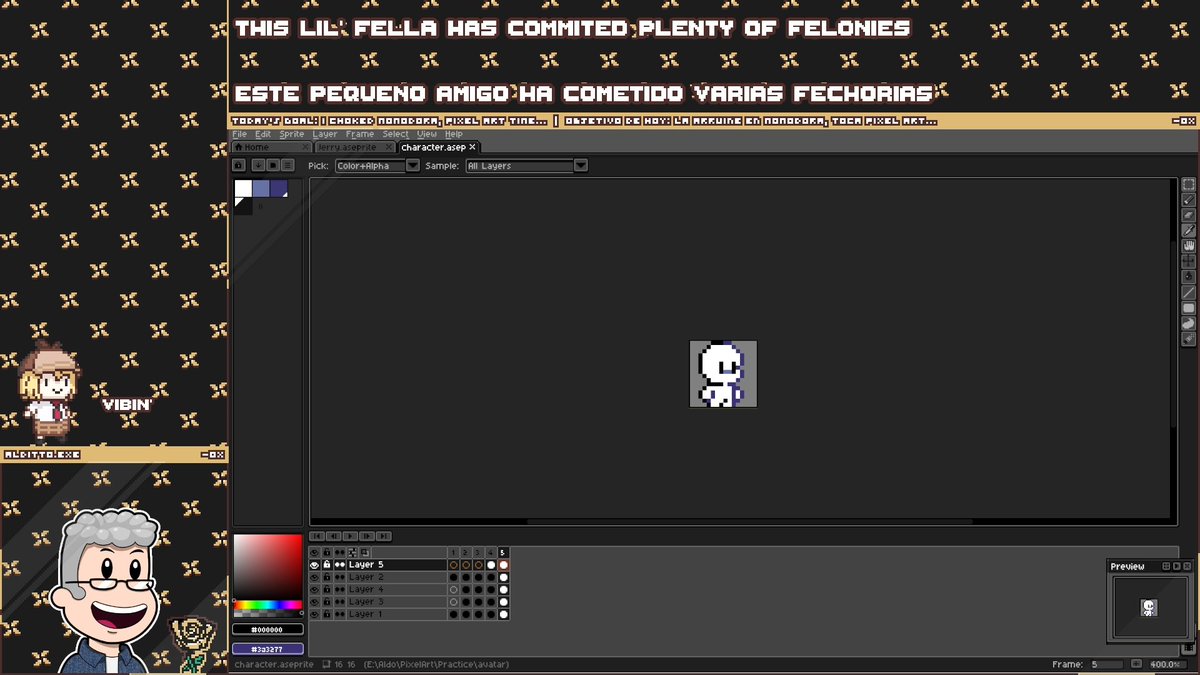This screenshot has width=1200, height=675.
Task: Click the palette lock icon button
Action: 239,165
